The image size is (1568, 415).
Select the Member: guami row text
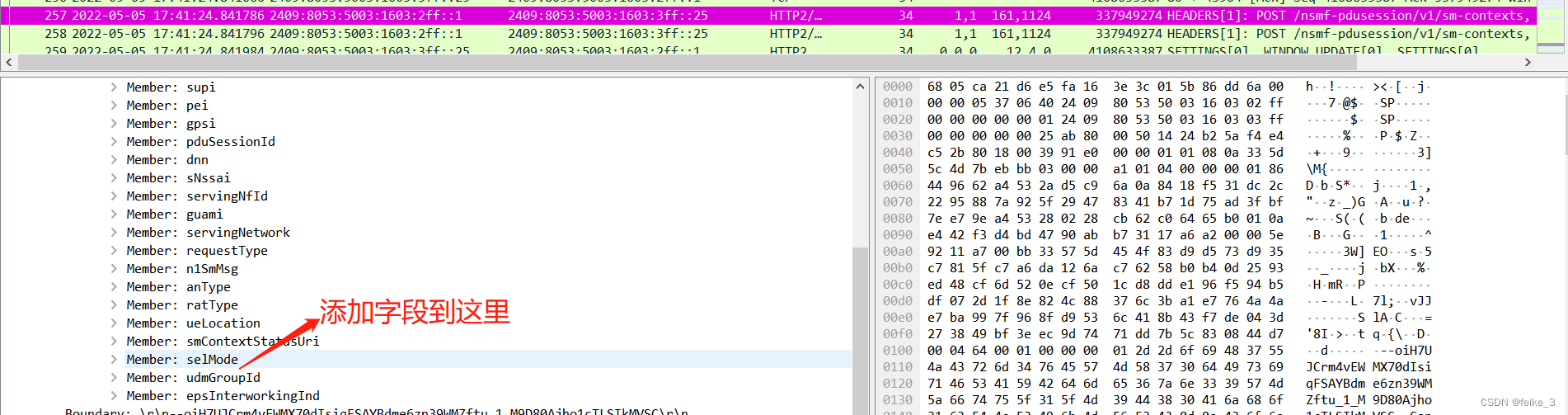(x=175, y=214)
